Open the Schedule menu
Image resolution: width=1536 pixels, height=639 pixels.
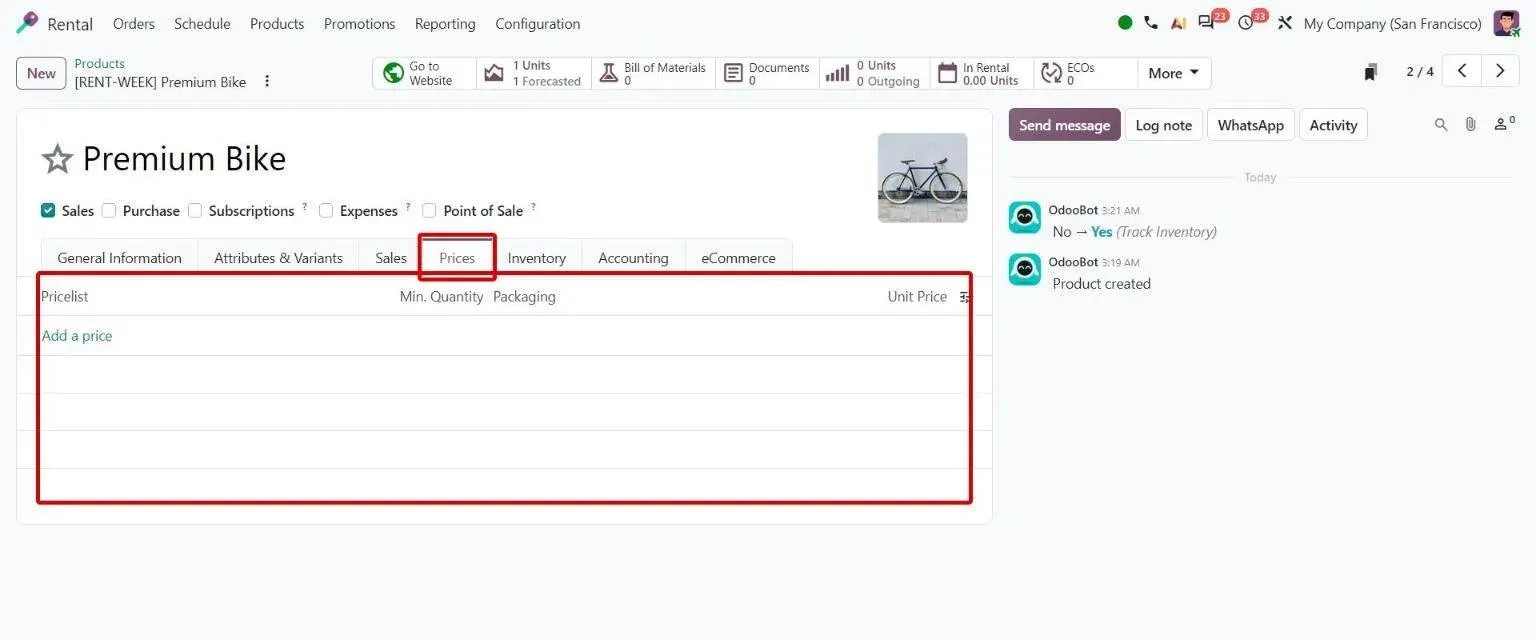click(202, 24)
